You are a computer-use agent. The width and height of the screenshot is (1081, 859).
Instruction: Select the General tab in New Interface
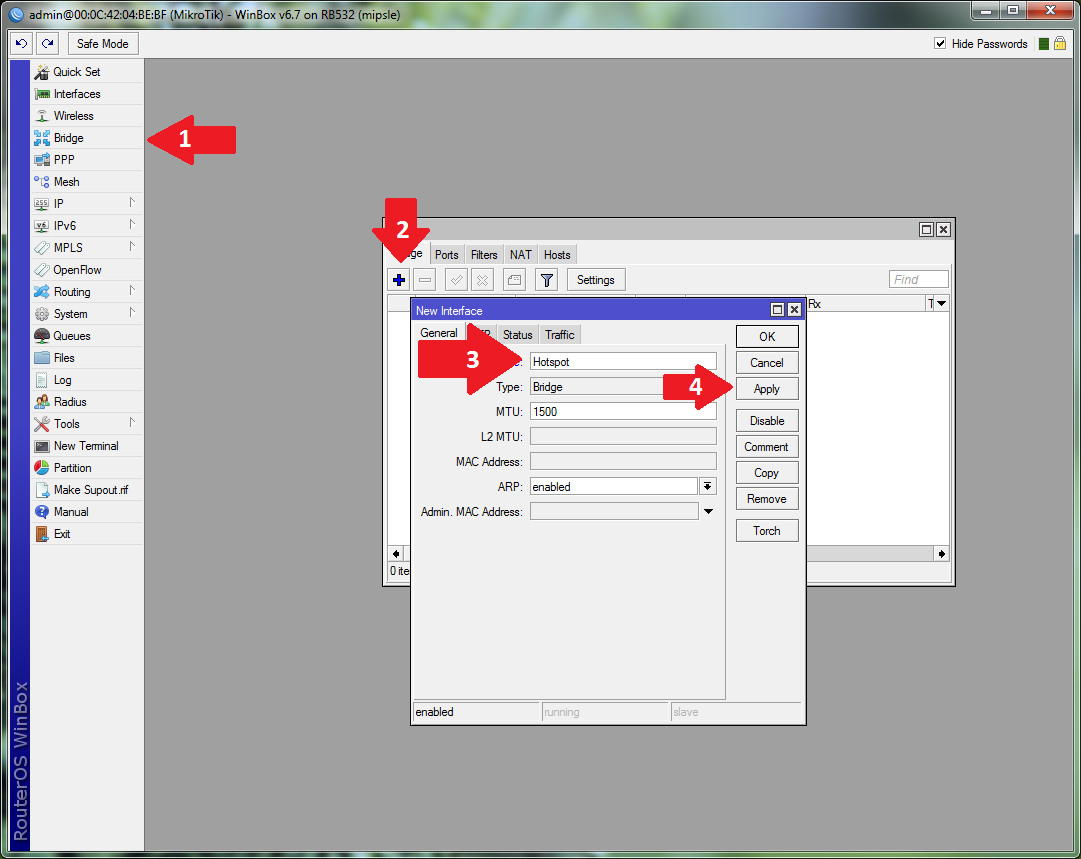click(x=438, y=333)
